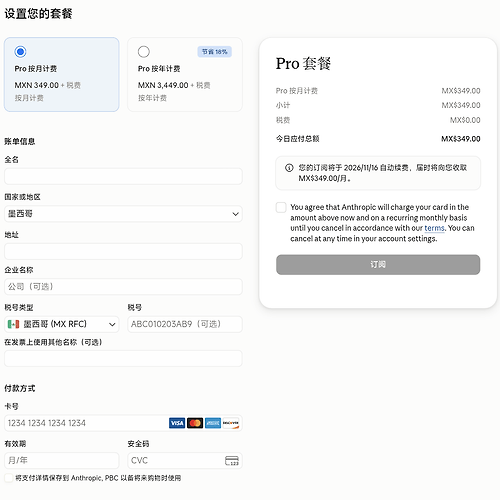
Task: Select the Pro 按年计费 radio button
Action: (144, 52)
